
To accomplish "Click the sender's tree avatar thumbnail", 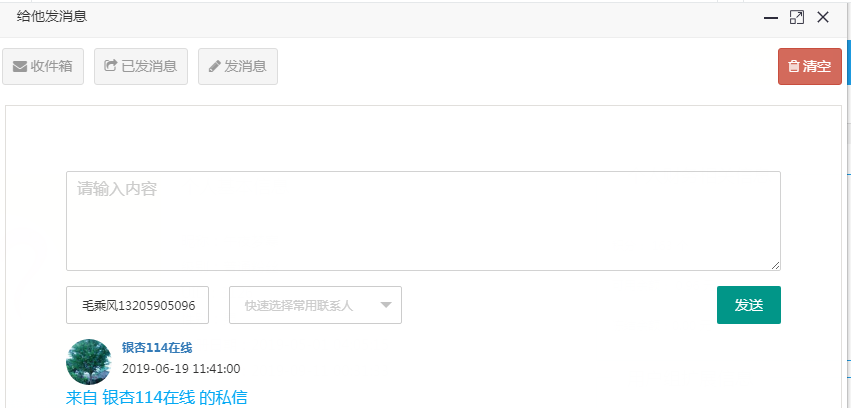I will point(88,362).
